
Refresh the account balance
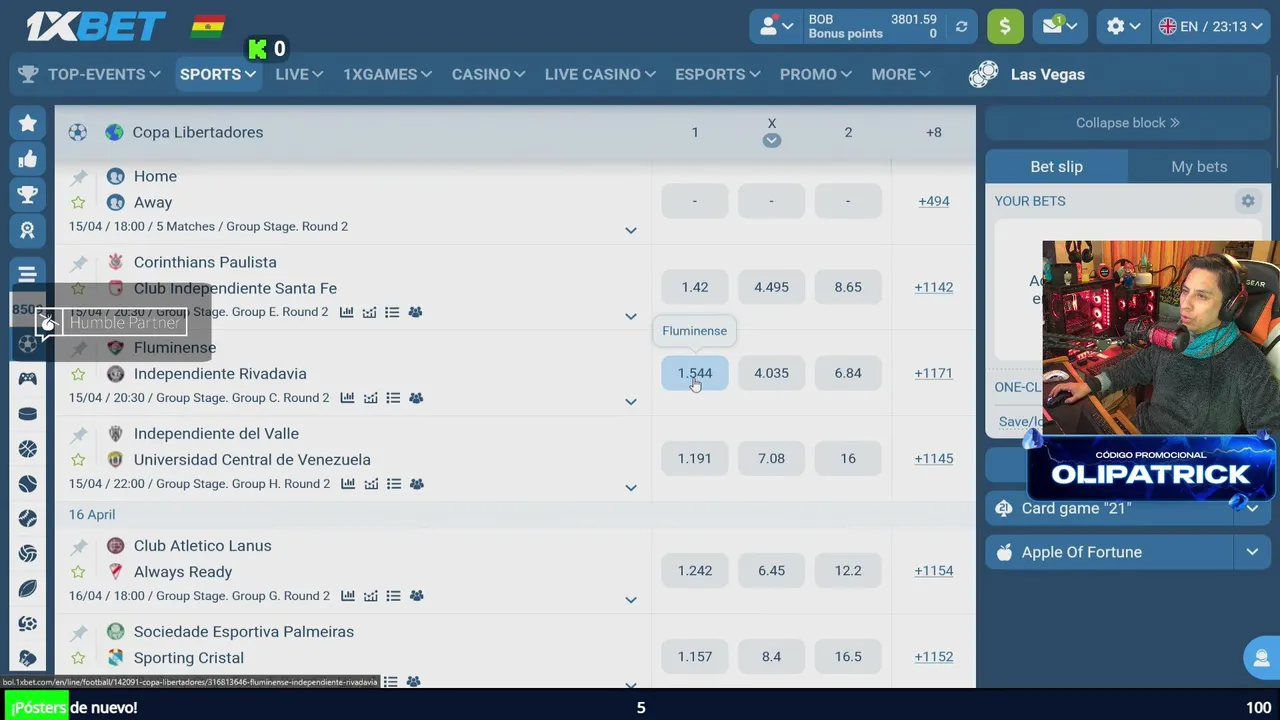962,27
